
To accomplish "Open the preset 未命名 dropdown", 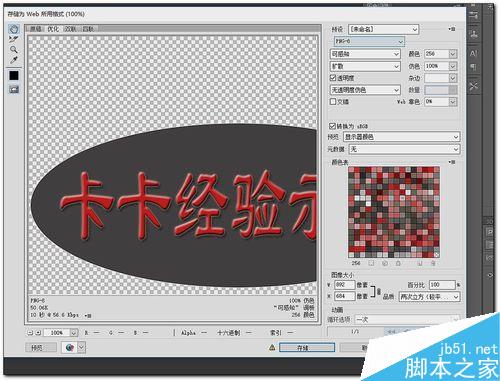I will coord(383,29).
